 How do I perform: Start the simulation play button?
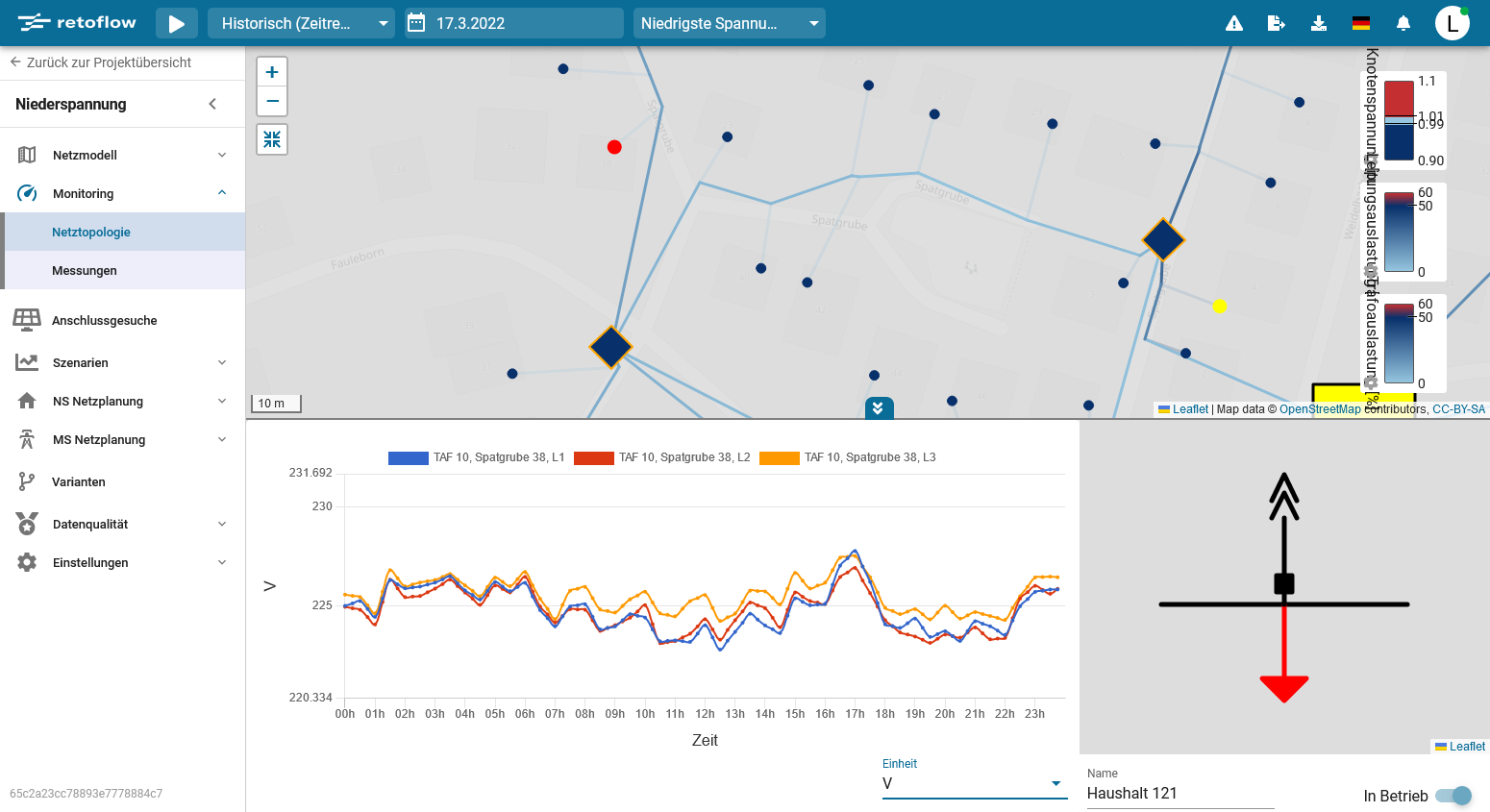(x=177, y=23)
